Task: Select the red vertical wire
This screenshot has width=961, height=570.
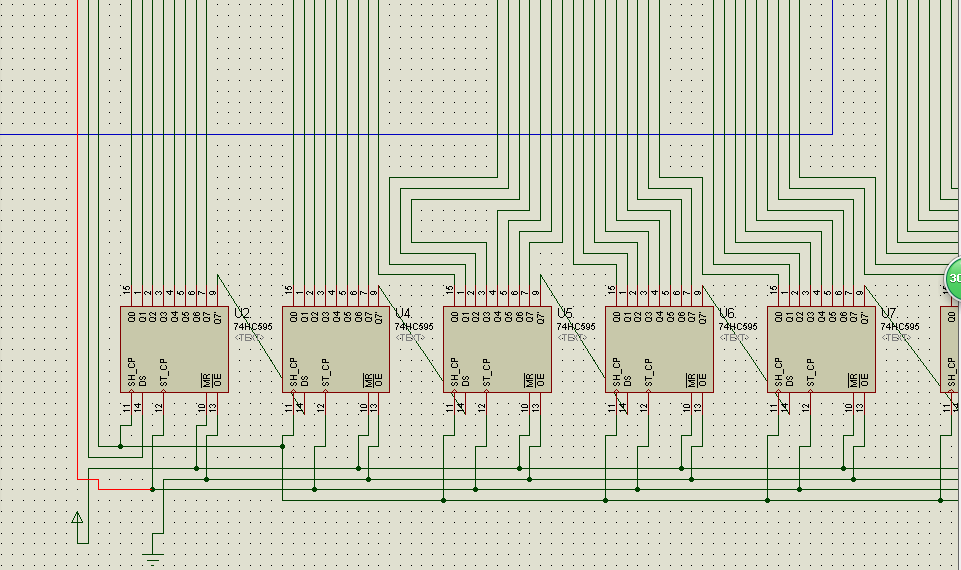Action: point(78,239)
